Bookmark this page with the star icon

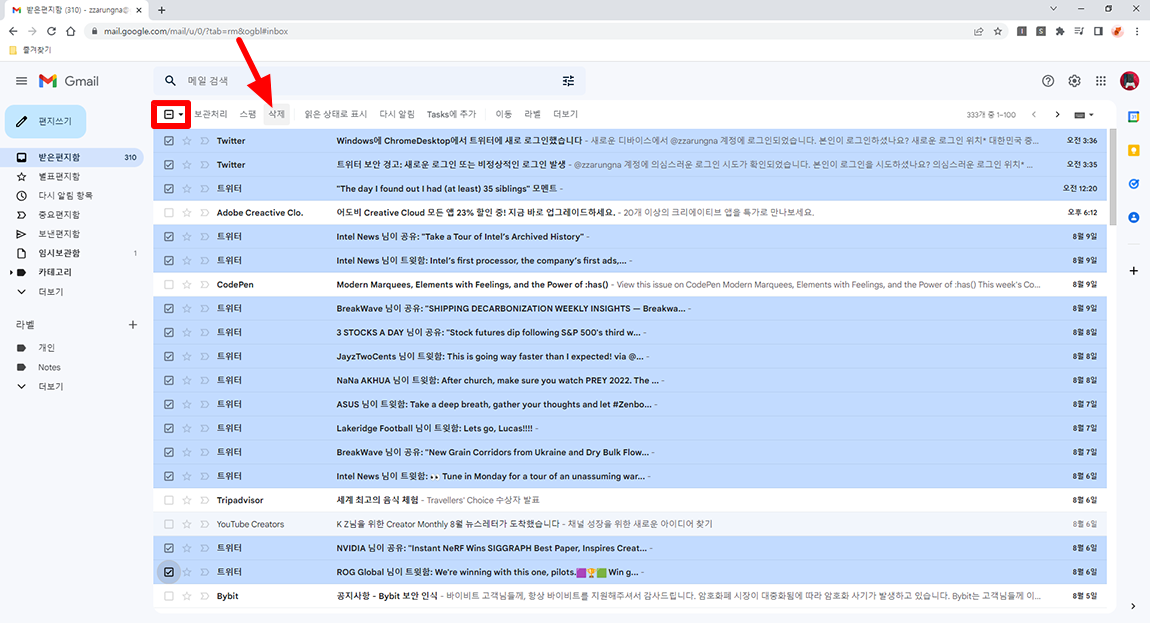(x=997, y=32)
